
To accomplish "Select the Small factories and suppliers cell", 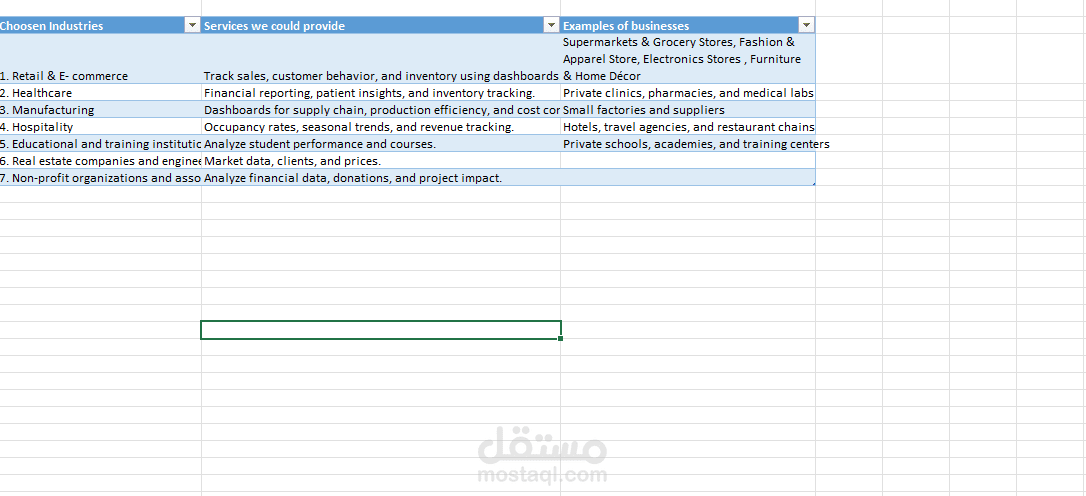I will click(x=688, y=110).
